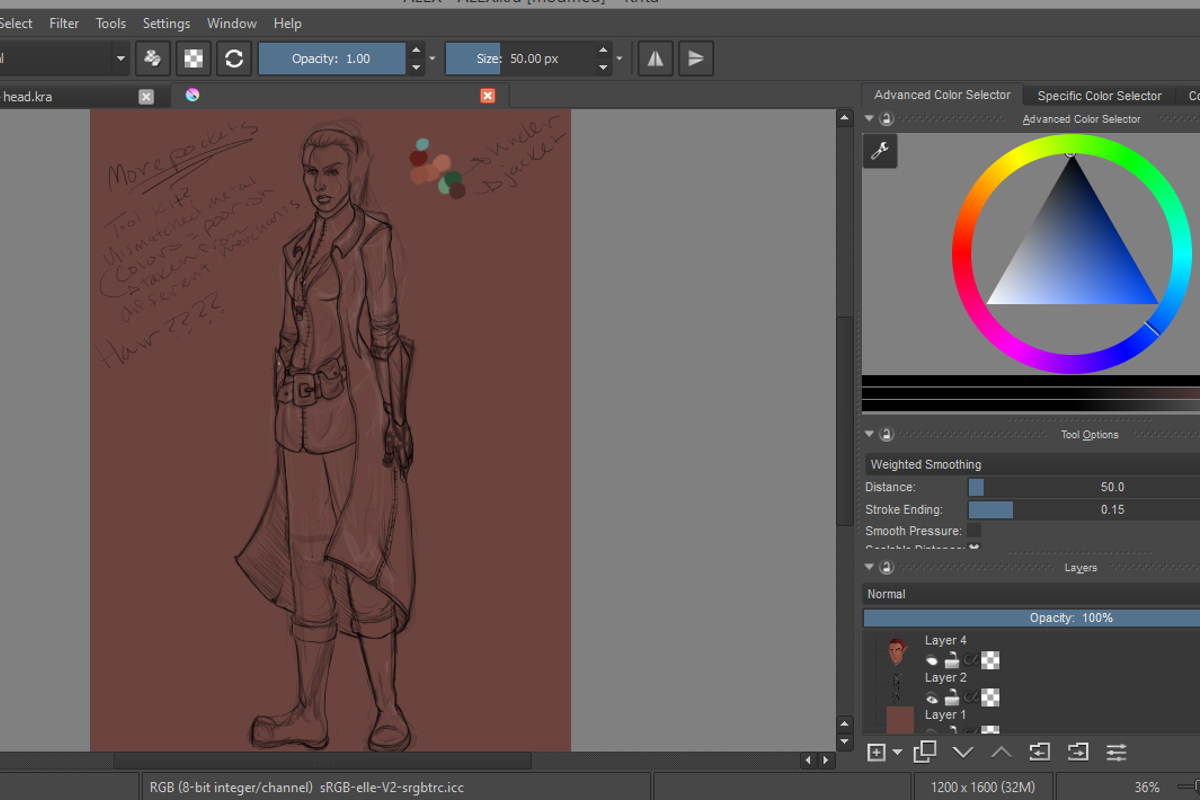Move layer down with the down arrow
Screen dimensions: 1200x800
click(x=963, y=752)
